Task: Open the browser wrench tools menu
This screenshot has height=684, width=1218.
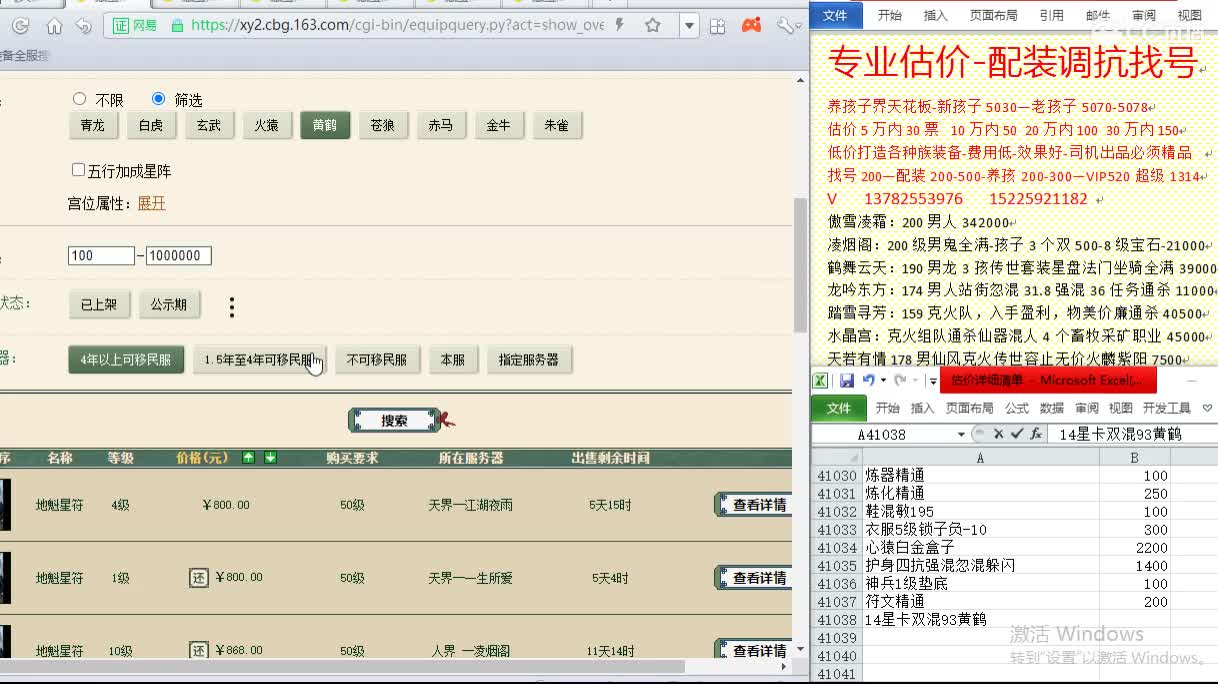Action: tap(787, 25)
